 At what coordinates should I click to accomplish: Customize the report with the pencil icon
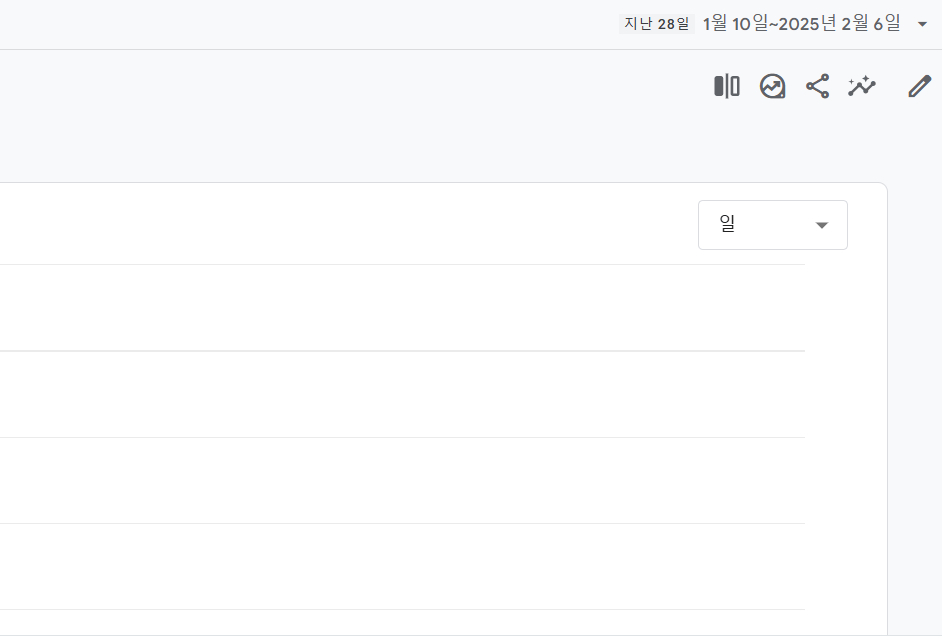[919, 86]
